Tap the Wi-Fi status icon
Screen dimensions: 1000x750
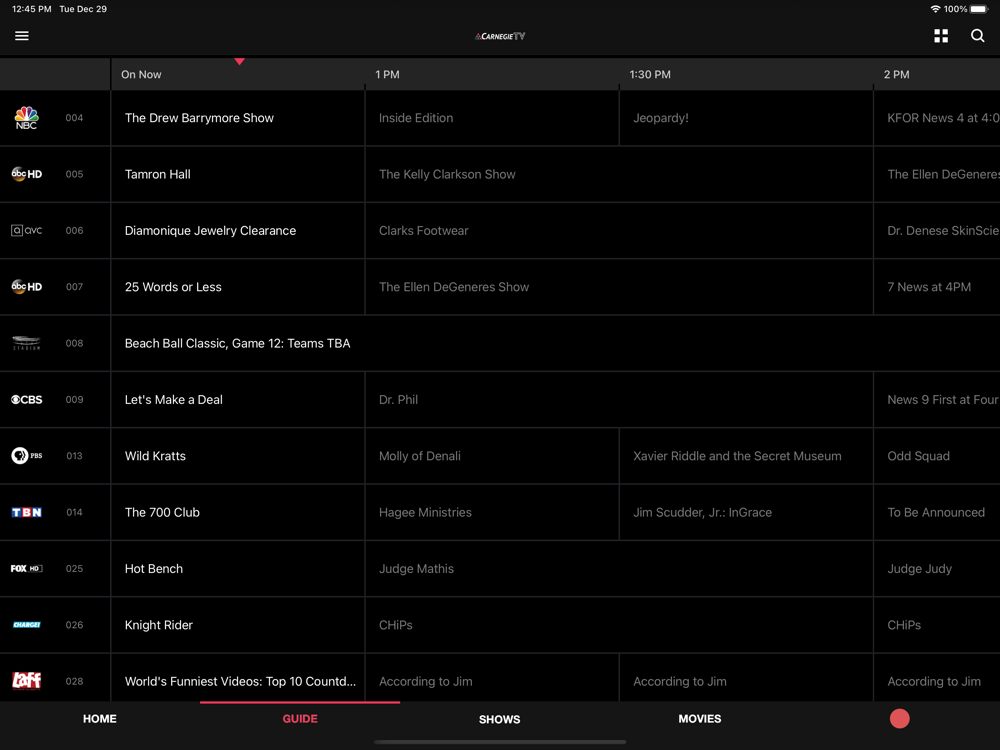pyautogui.click(x=935, y=9)
